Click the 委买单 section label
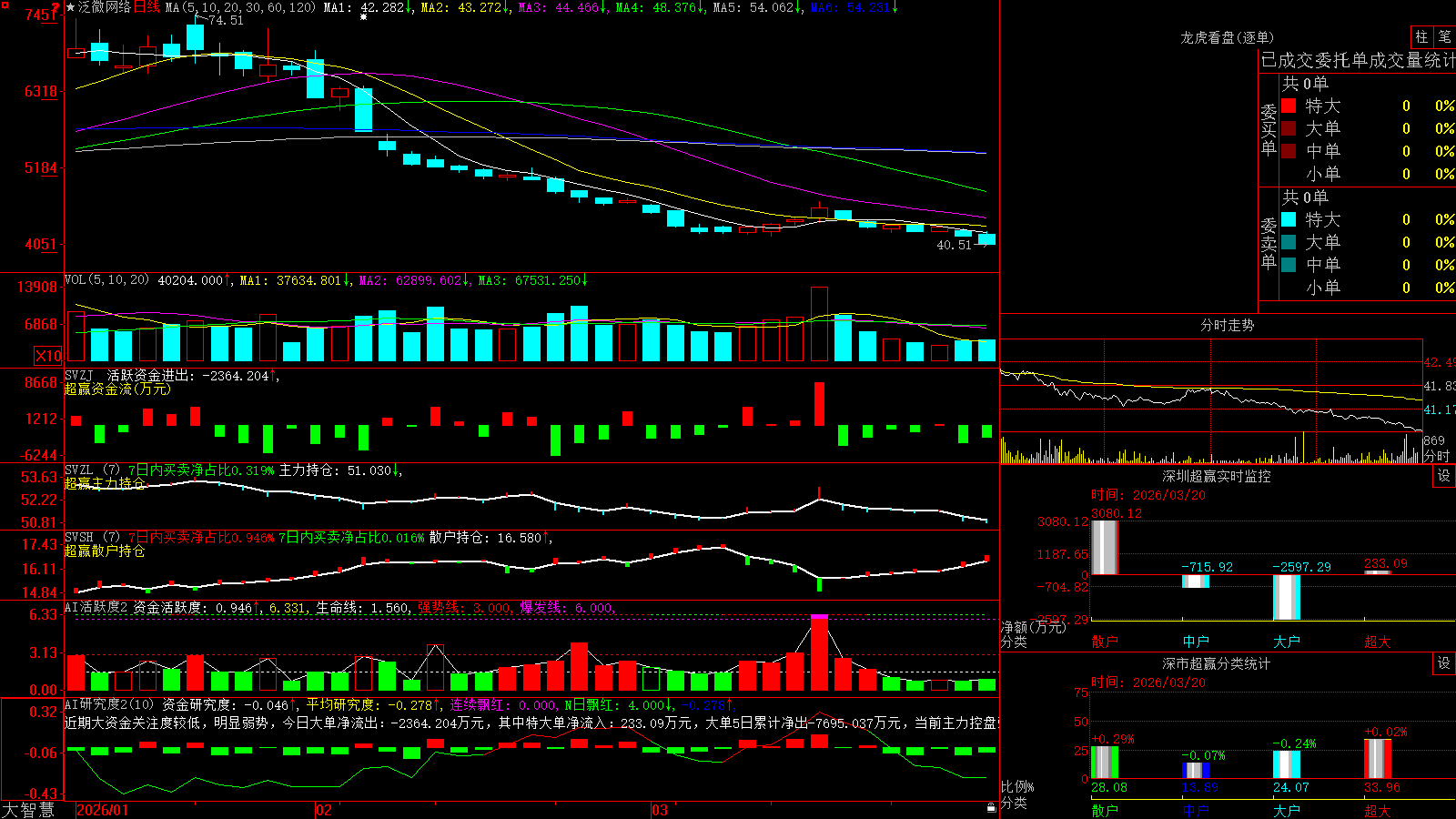Screen dimensions: 1456x819 coord(1269,129)
